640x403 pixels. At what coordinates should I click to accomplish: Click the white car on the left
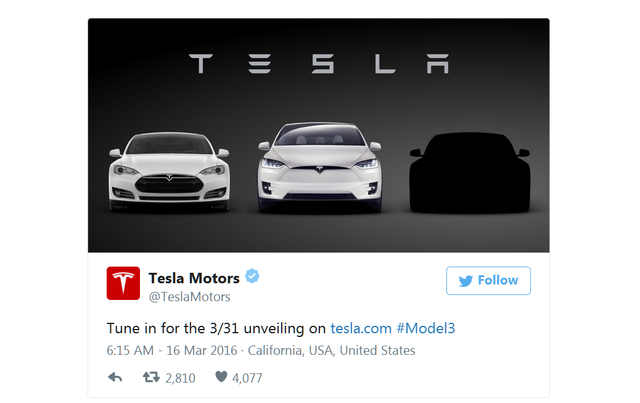(168, 174)
